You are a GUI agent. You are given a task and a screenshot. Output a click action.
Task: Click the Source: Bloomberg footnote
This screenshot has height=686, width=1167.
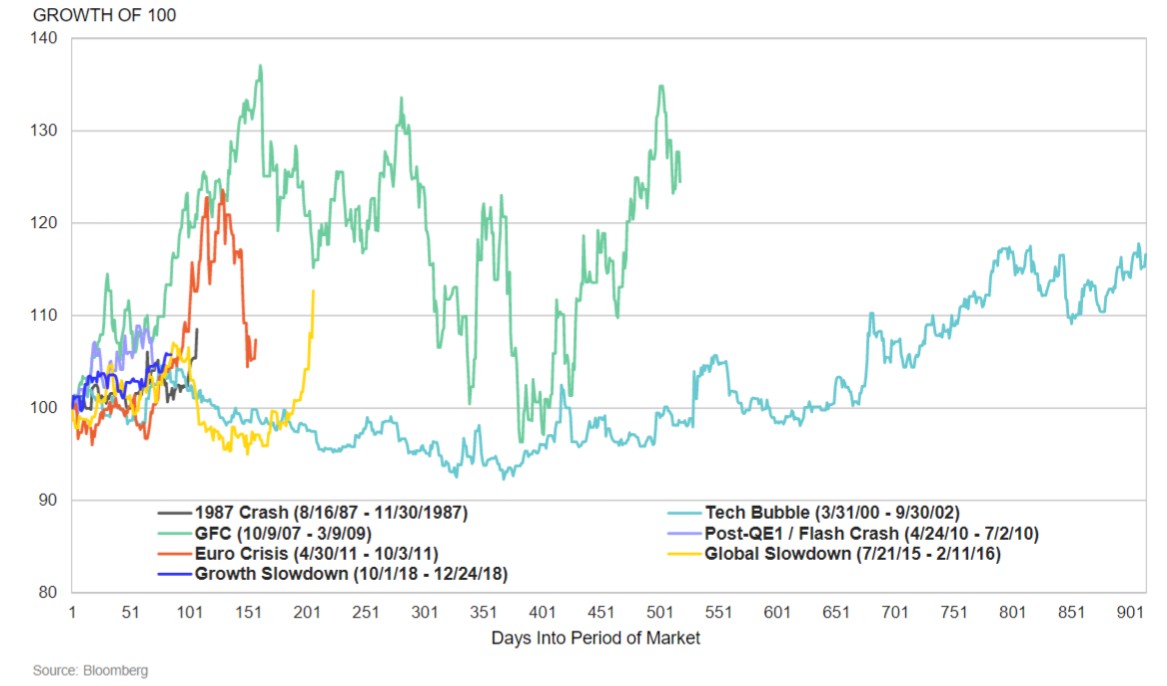coord(90,670)
